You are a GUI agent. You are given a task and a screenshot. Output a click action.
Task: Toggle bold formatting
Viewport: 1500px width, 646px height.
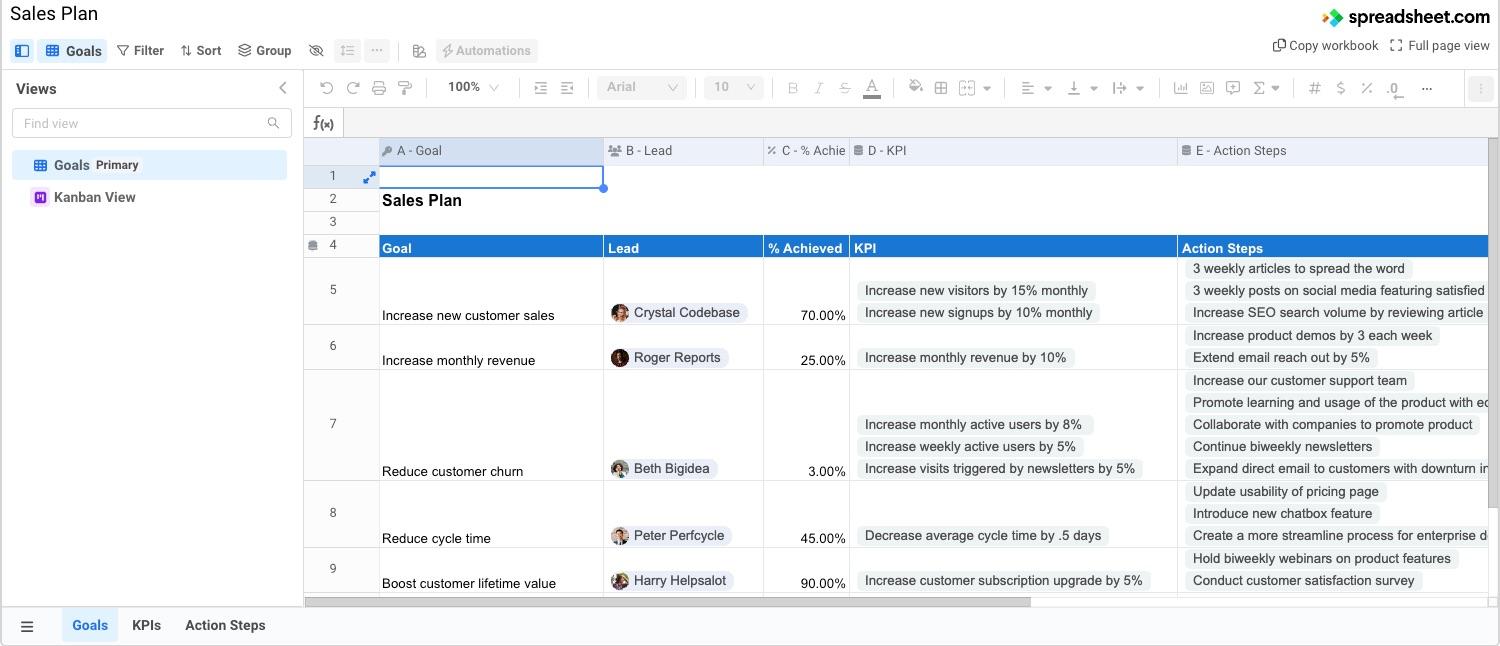tap(792, 87)
